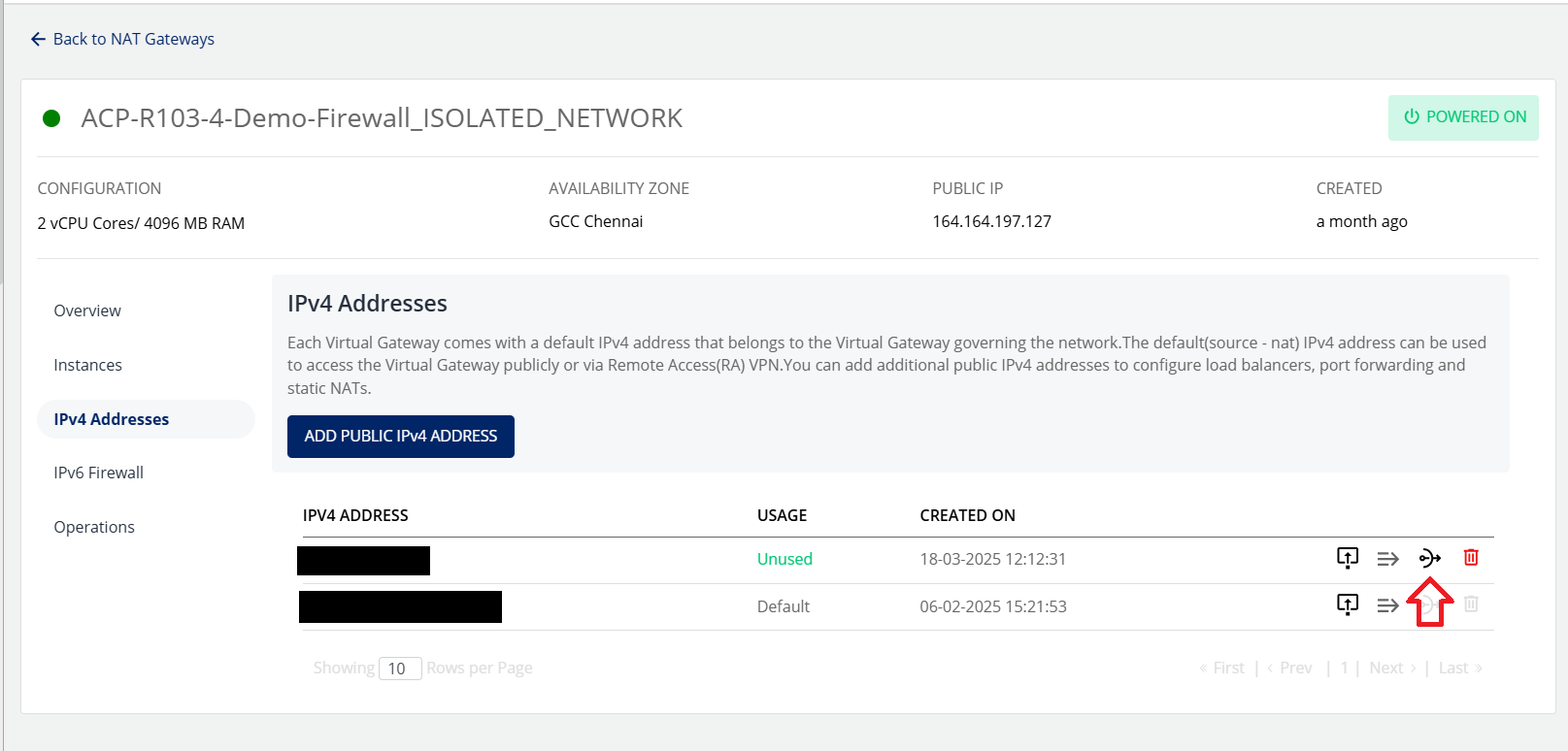Screen dimensions: 1568x751
Task: Click the greyed trash icon in Default row
Action: [1471, 604]
